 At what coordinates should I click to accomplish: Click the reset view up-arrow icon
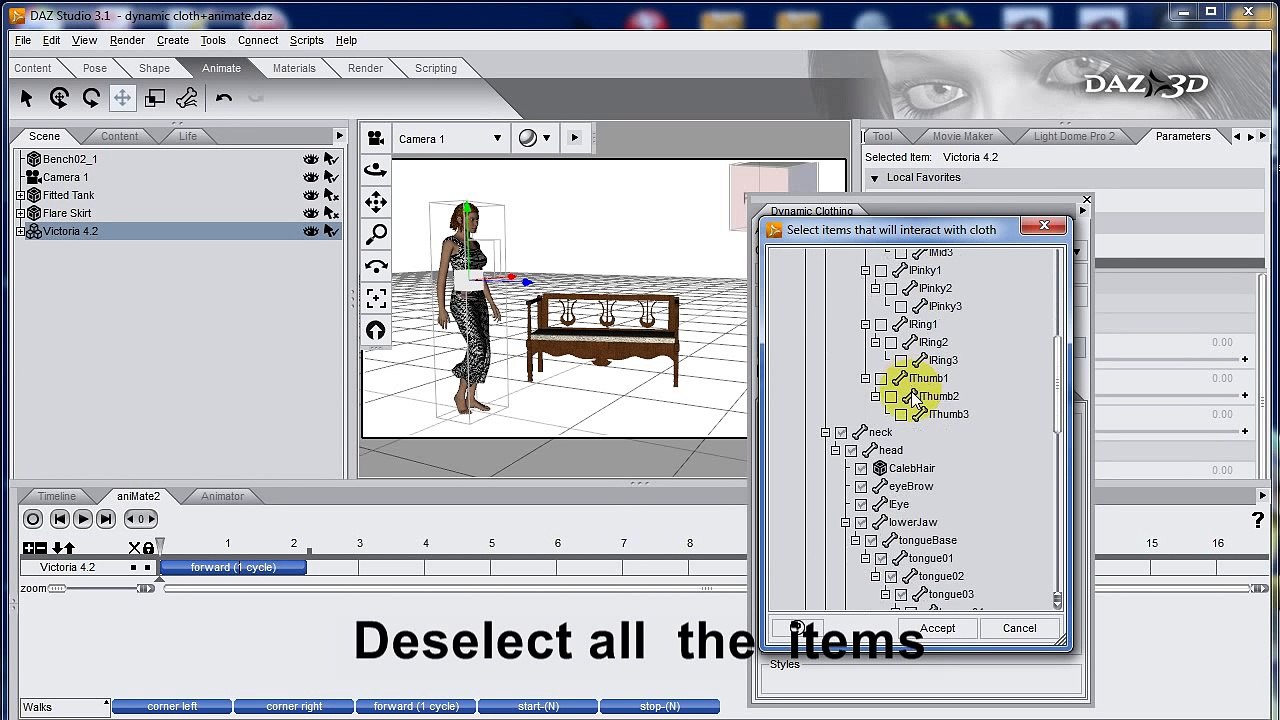(x=376, y=330)
